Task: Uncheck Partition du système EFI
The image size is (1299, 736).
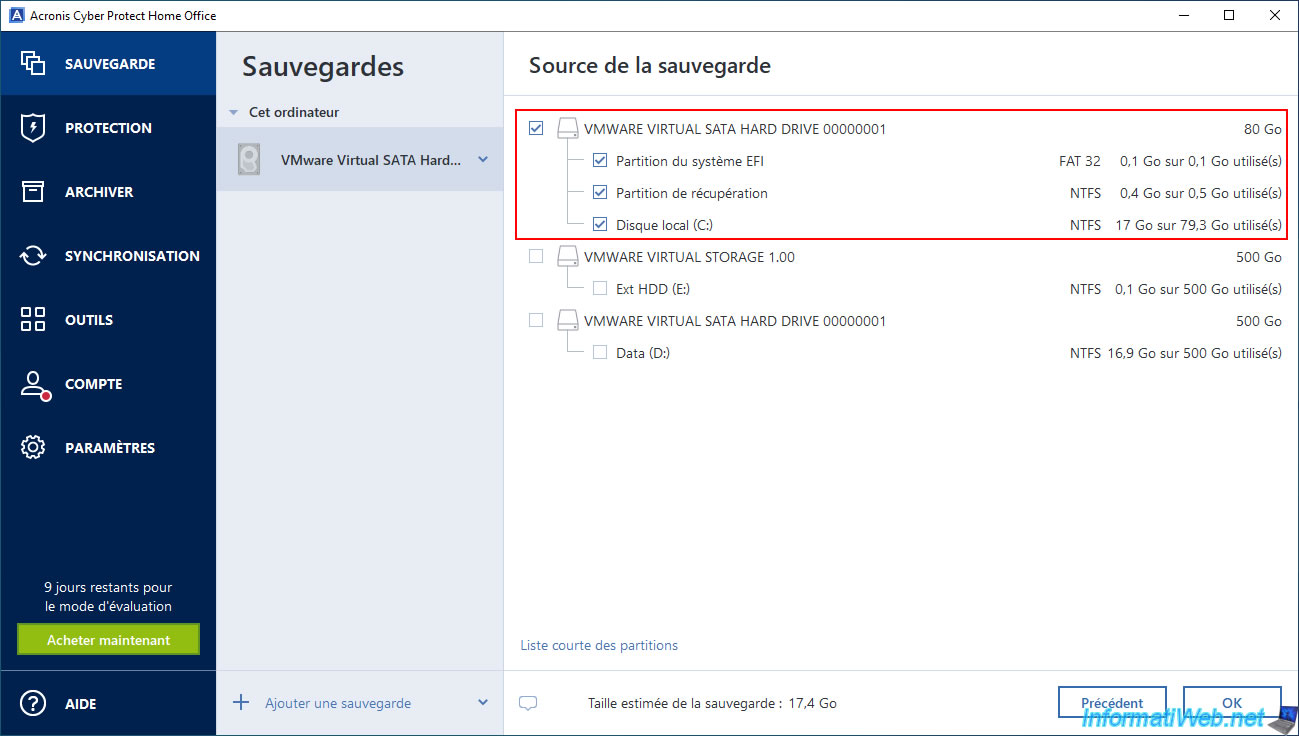Action: (x=600, y=160)
